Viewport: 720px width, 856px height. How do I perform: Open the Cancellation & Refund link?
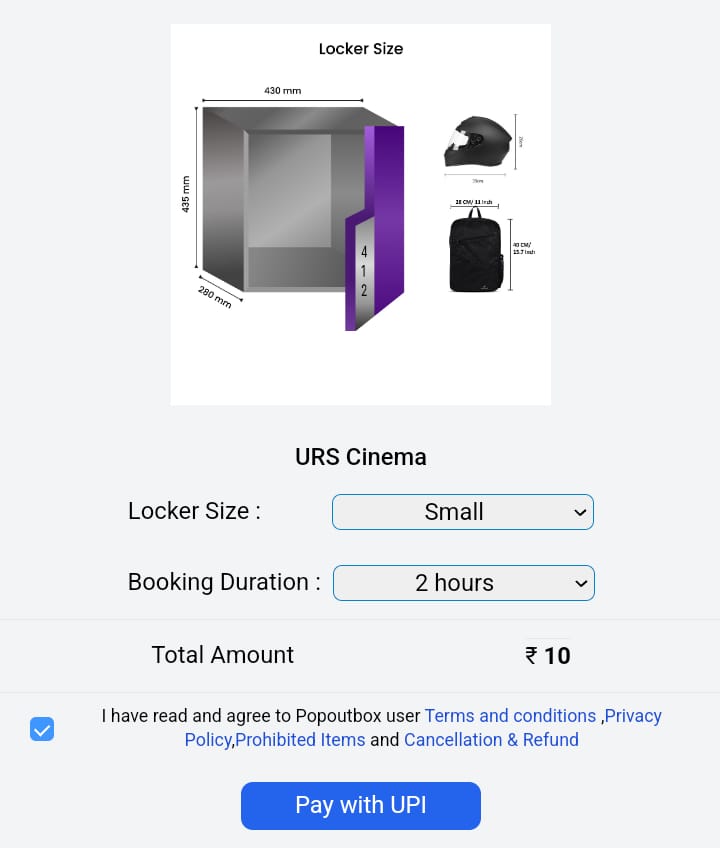491,740
